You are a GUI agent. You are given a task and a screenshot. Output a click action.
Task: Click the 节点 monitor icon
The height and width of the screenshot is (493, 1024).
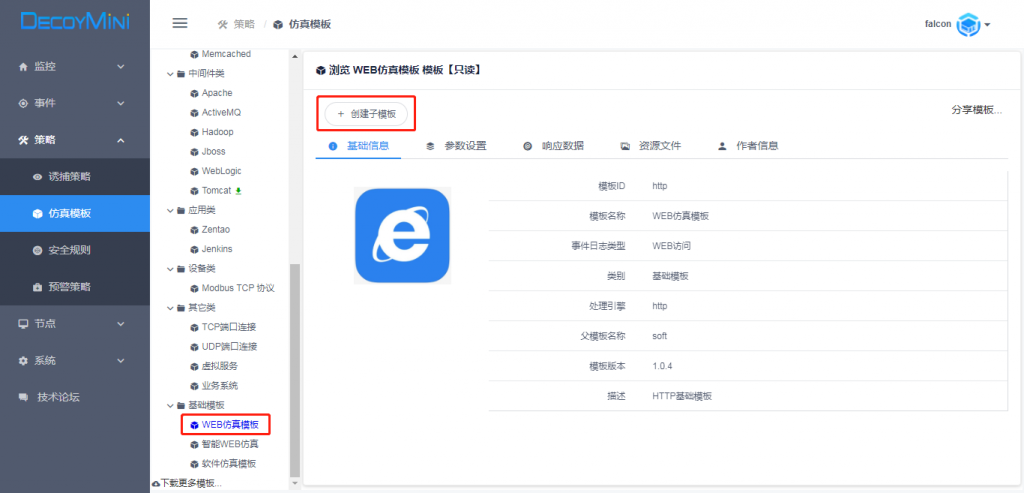tap(24, 324)
